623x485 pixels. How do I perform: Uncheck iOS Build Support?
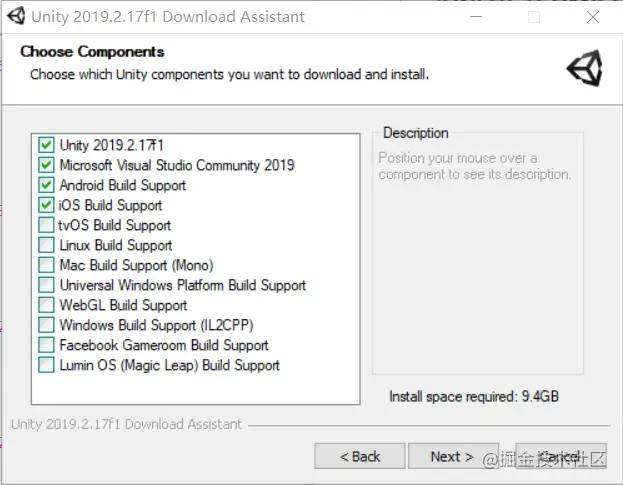coord(47,205)
